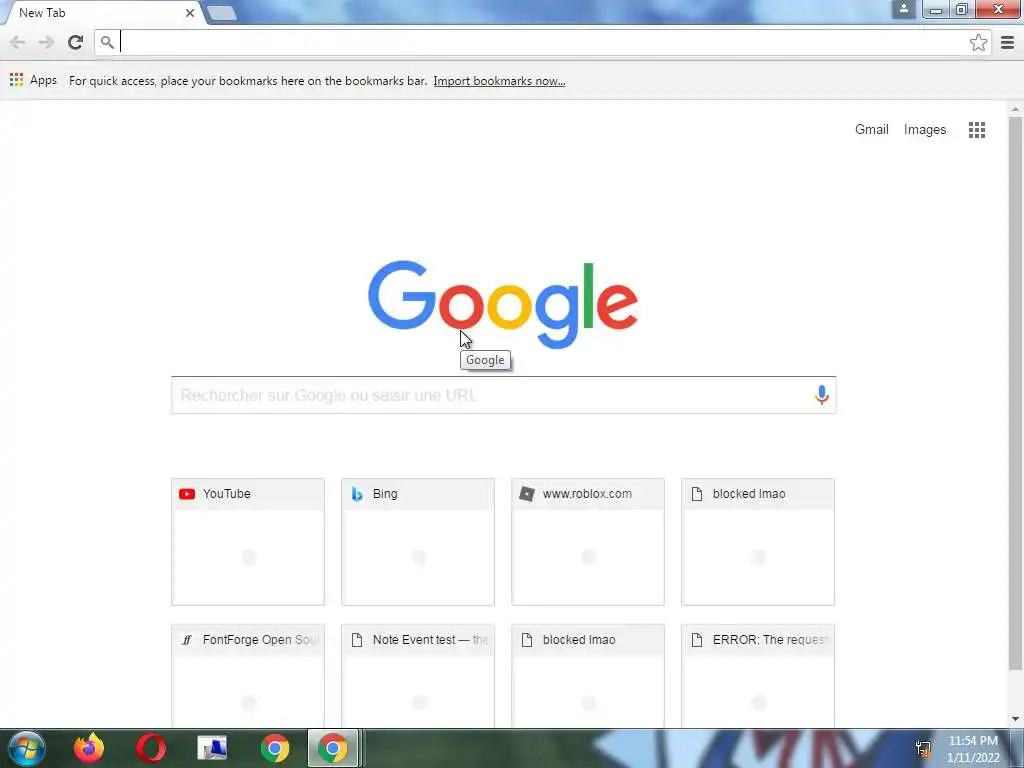The image size is (1024, 768).
Task: Open the blocked lmao tile in top row
Action: click(758, 542)
